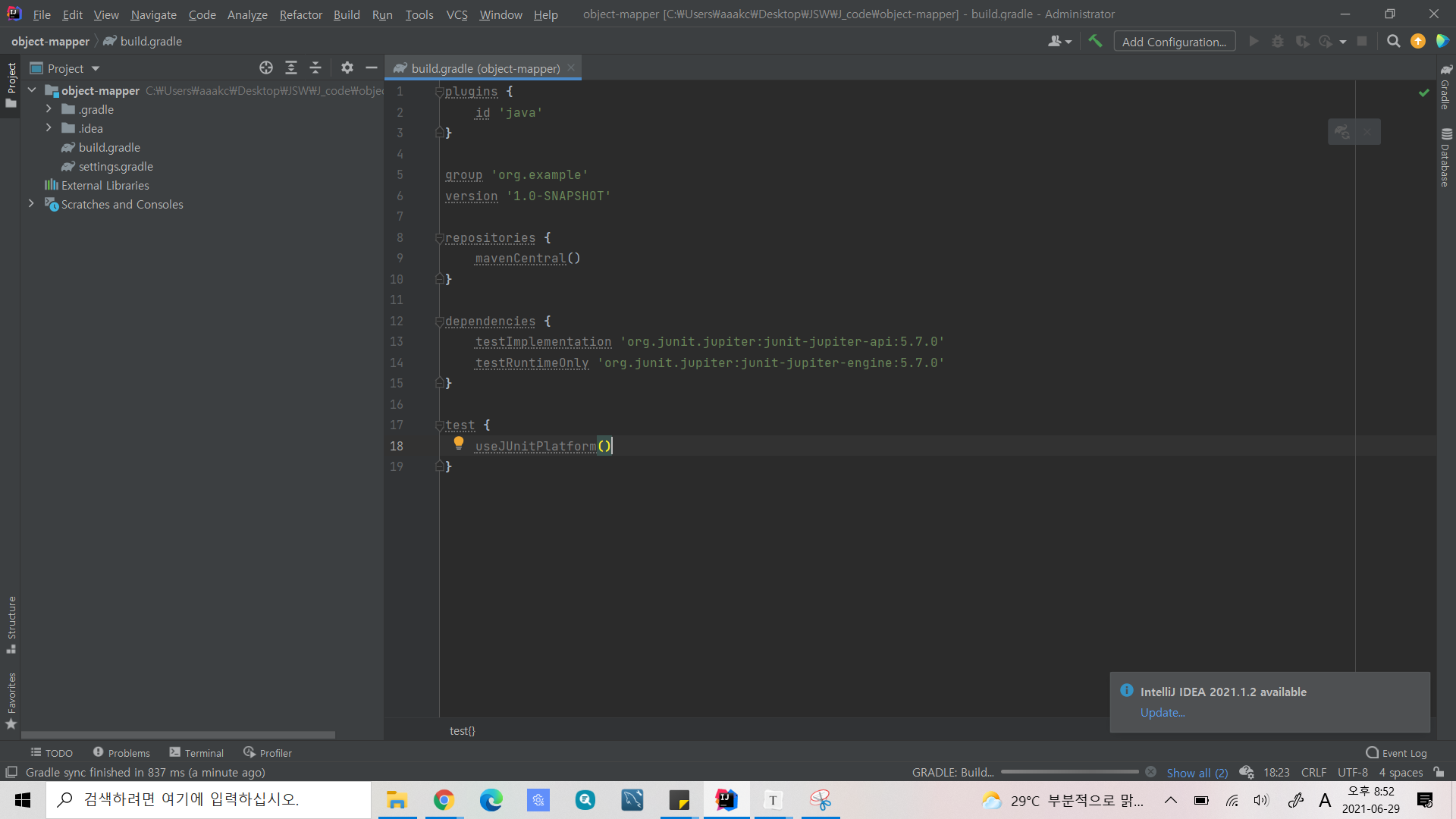1456x819 pixels.
Task: Load Gradle changes floating icon
Action: pos(1342,132)
